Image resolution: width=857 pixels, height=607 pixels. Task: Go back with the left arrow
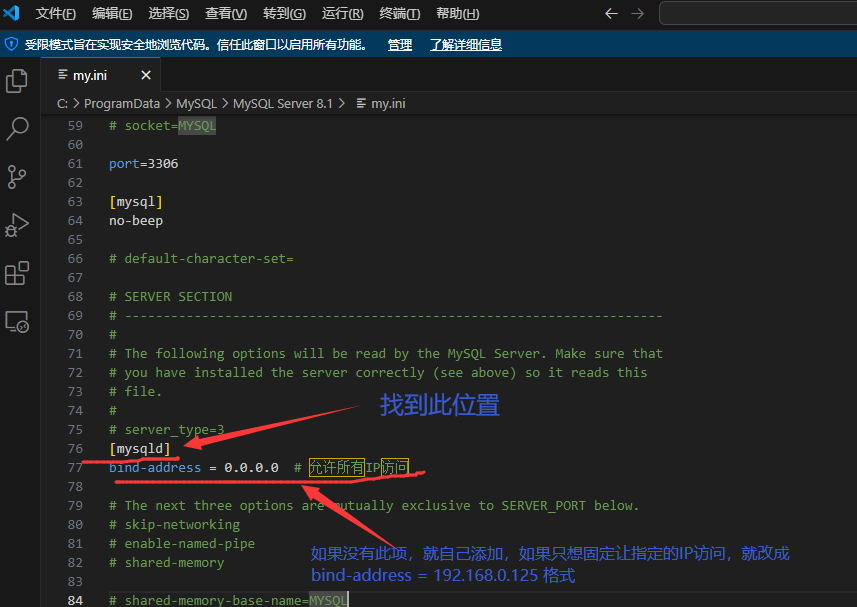611,14
